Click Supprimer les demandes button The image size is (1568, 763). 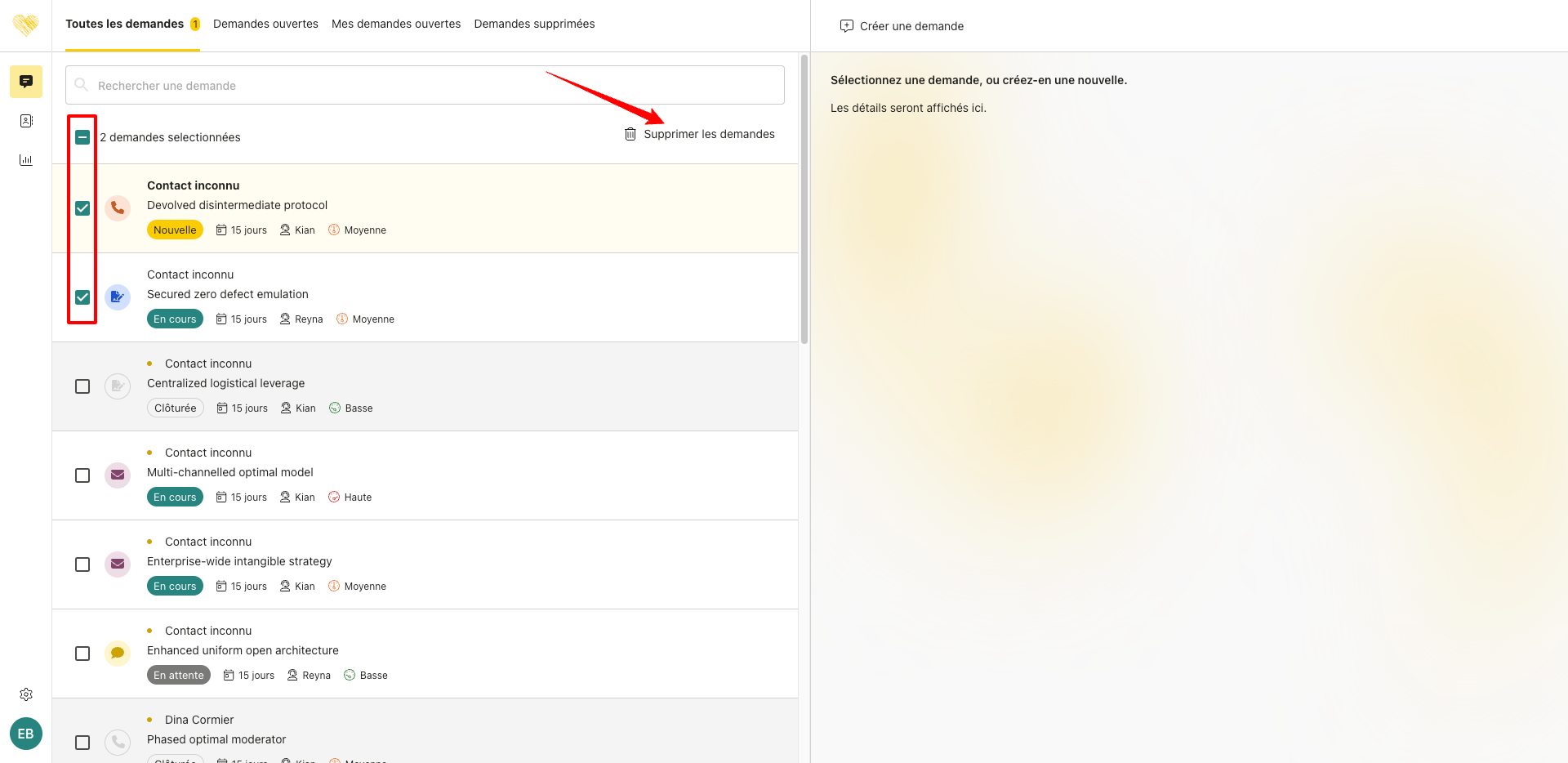[700, 134]
